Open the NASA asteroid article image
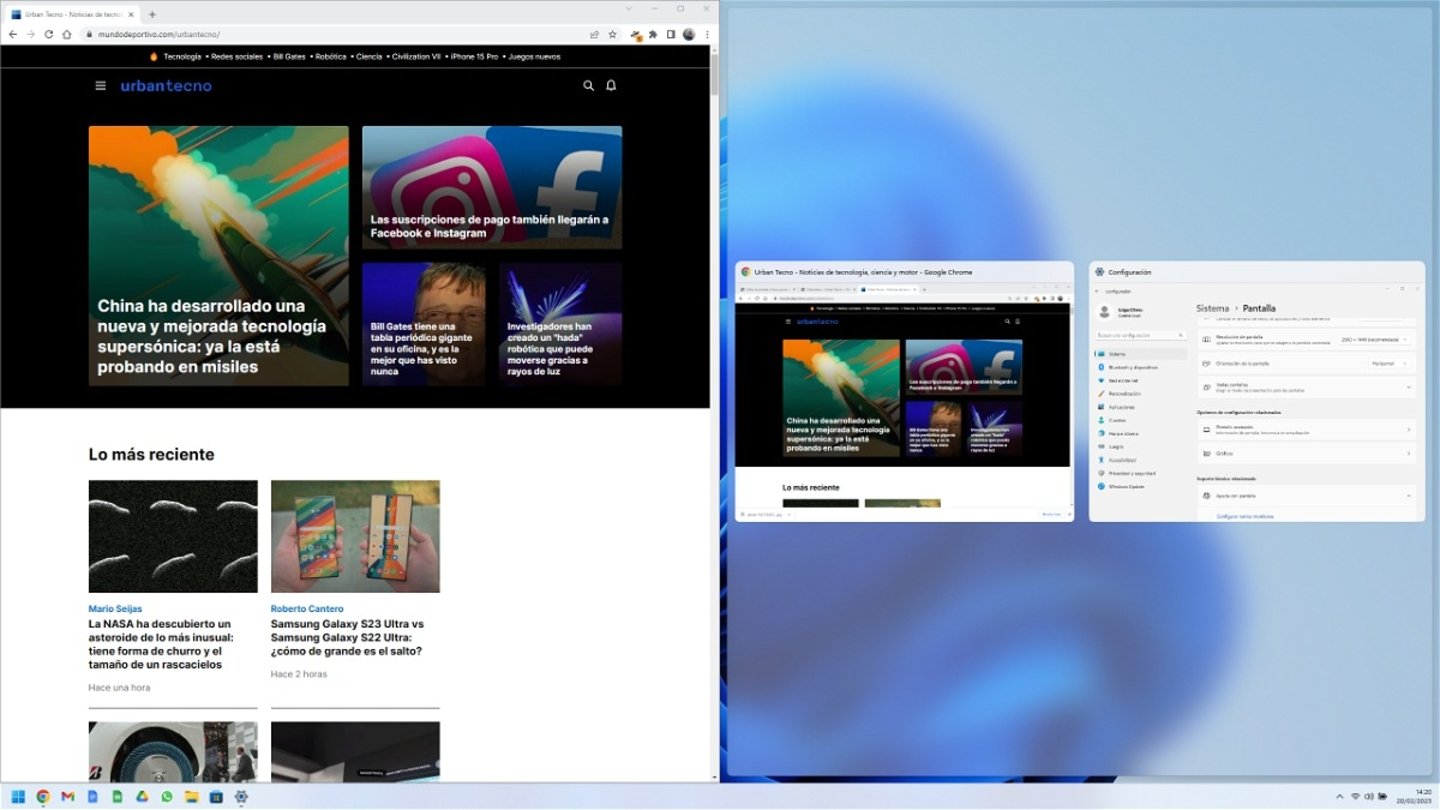 [173, 536]
